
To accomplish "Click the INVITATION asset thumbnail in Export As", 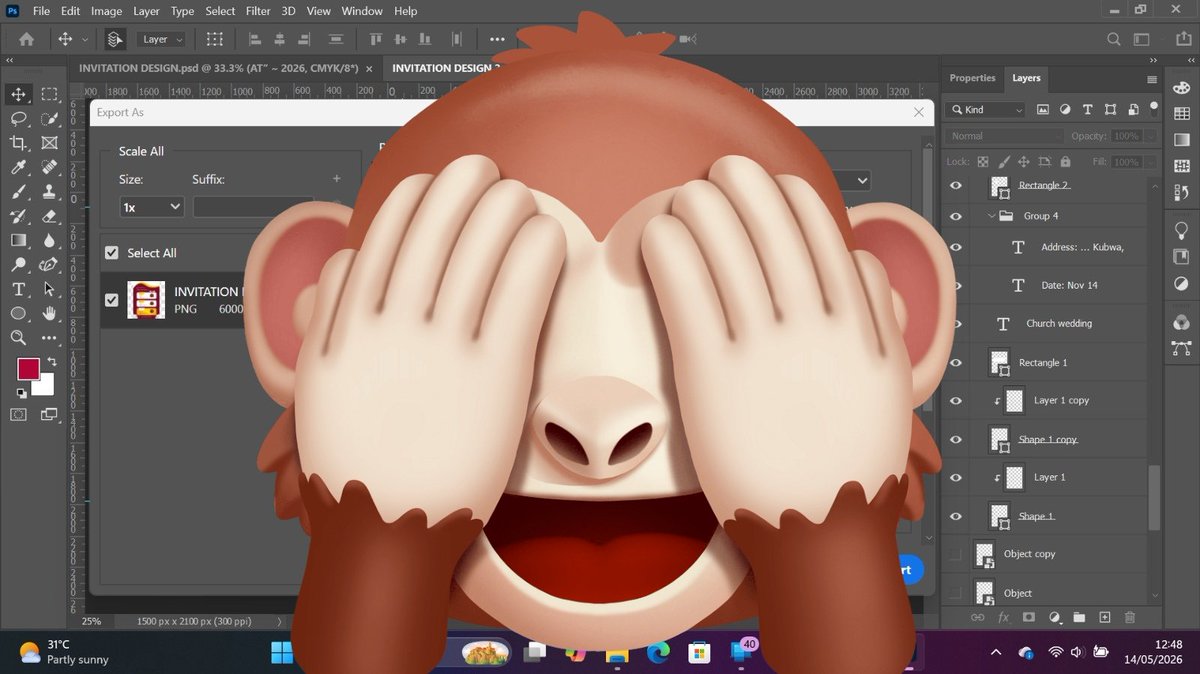I will [146, 300].
